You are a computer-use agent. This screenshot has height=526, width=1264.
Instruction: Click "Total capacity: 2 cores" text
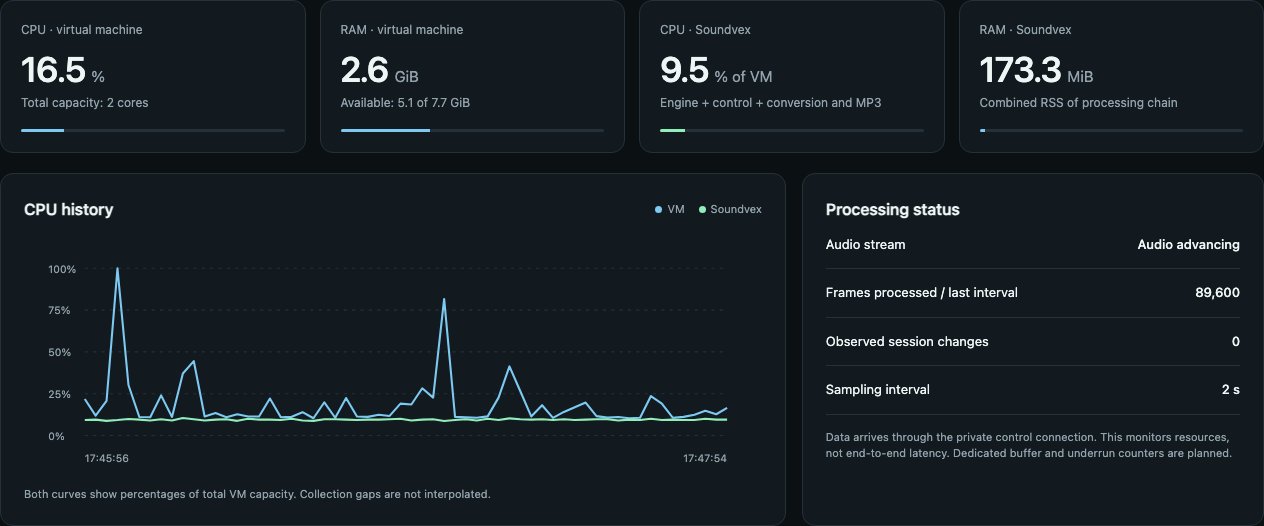tap(85, 103)
